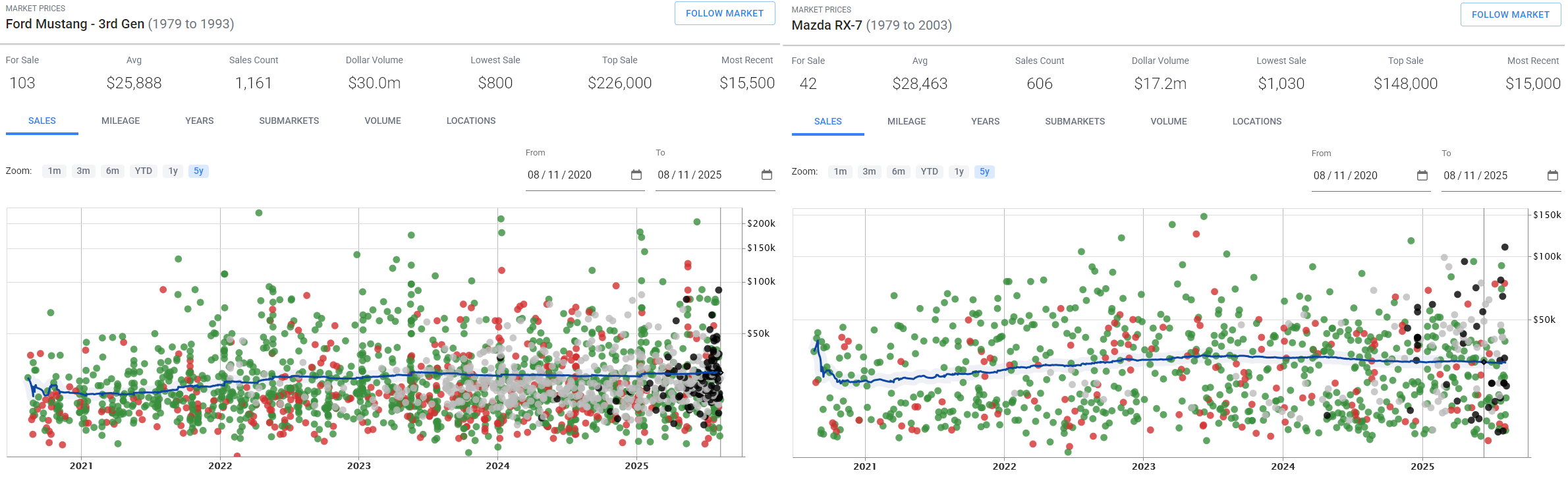The width and height of the screenshot is (1568, 477).
Task: Show the Volume tab for Ford Mustang
Action: [383, 121]
